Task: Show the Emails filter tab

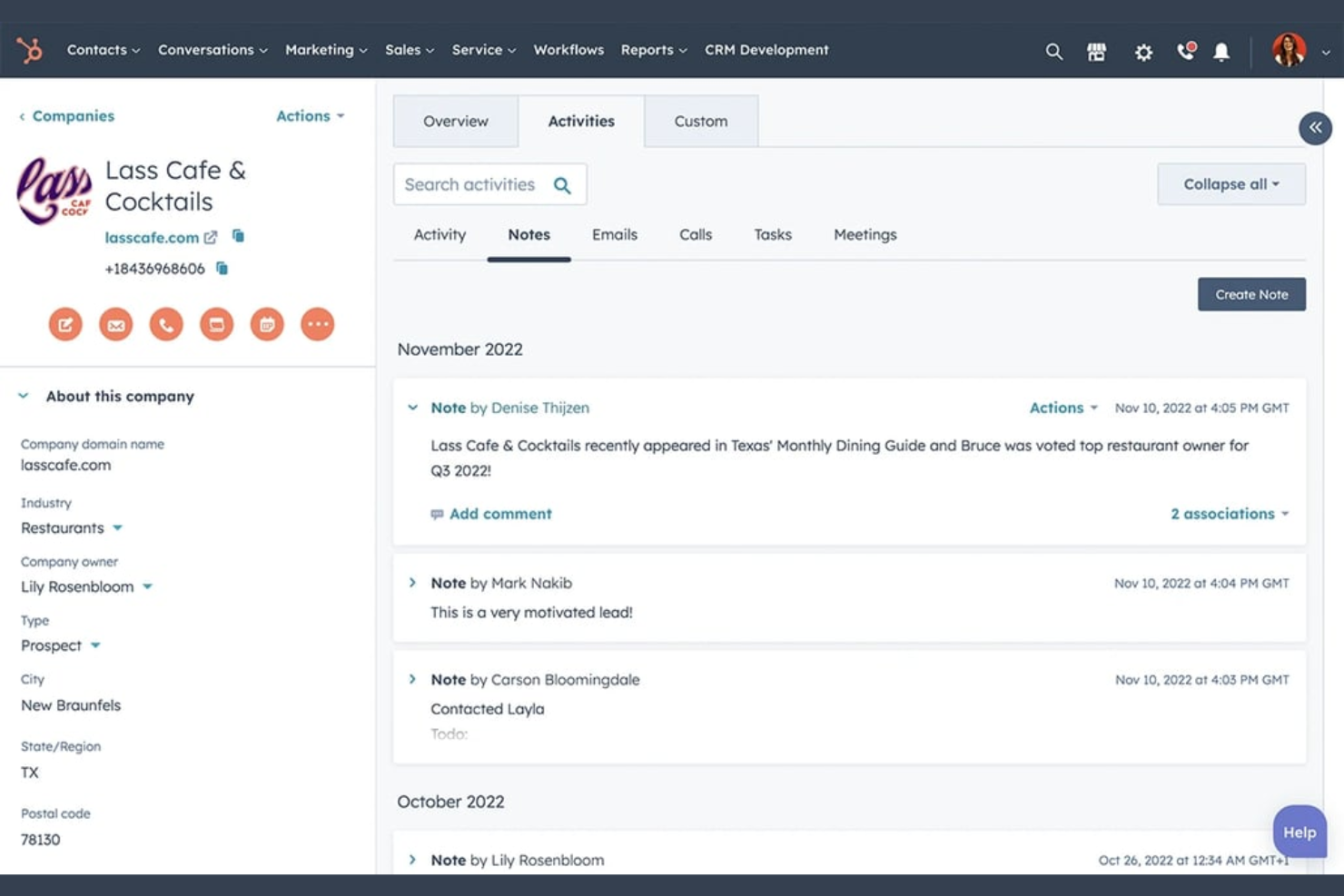Action: click(x=615, y=235)
